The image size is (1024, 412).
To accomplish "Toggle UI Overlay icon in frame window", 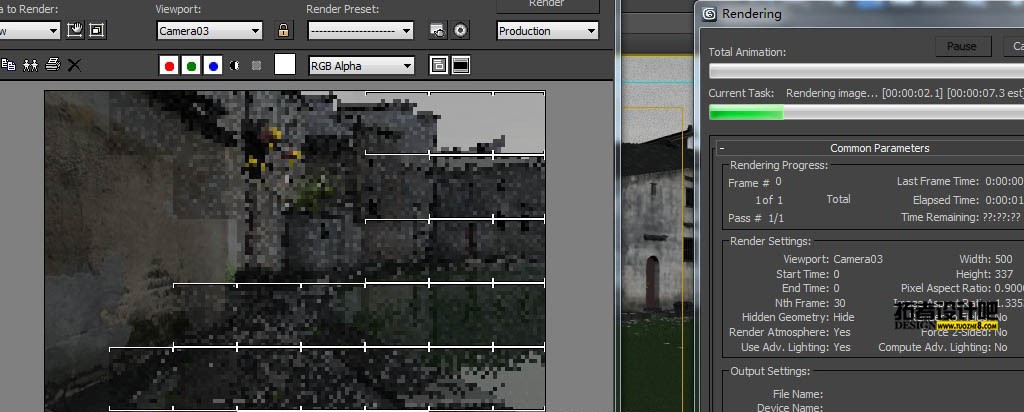I will point(439,65).
